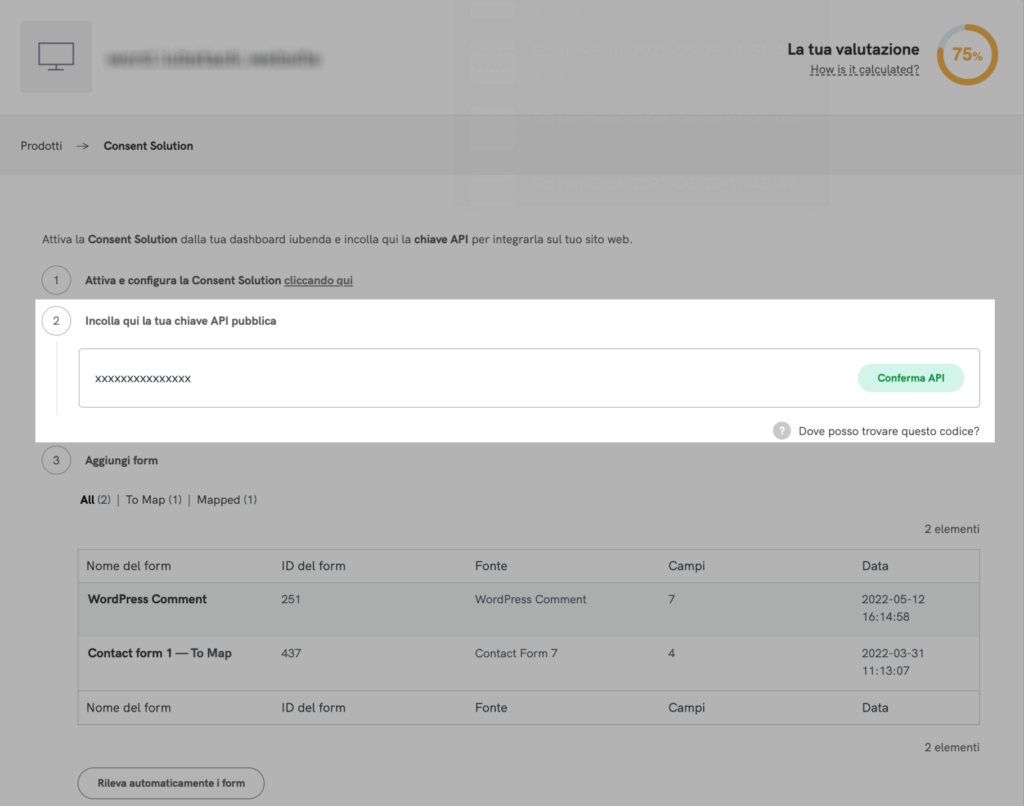Click the breadcrumb arrow between Prodotti and Consent Solution
The width and height of the screenshot is (1024, 806).
[x=84, y=145]
